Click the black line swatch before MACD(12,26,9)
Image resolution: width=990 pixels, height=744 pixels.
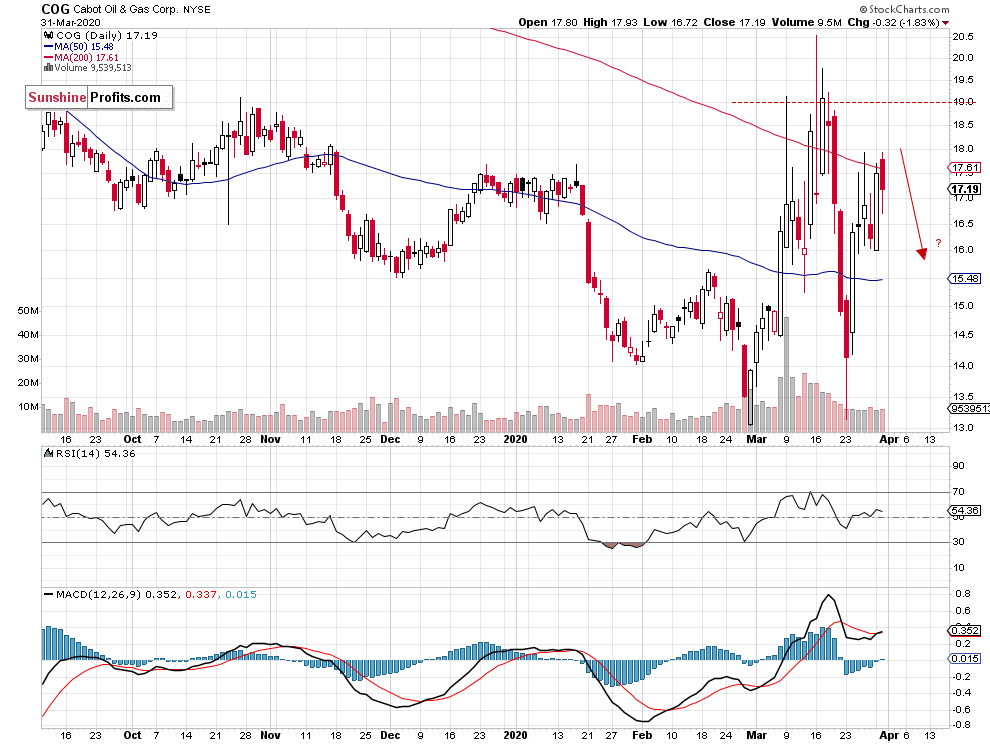[x=48, y=594]
